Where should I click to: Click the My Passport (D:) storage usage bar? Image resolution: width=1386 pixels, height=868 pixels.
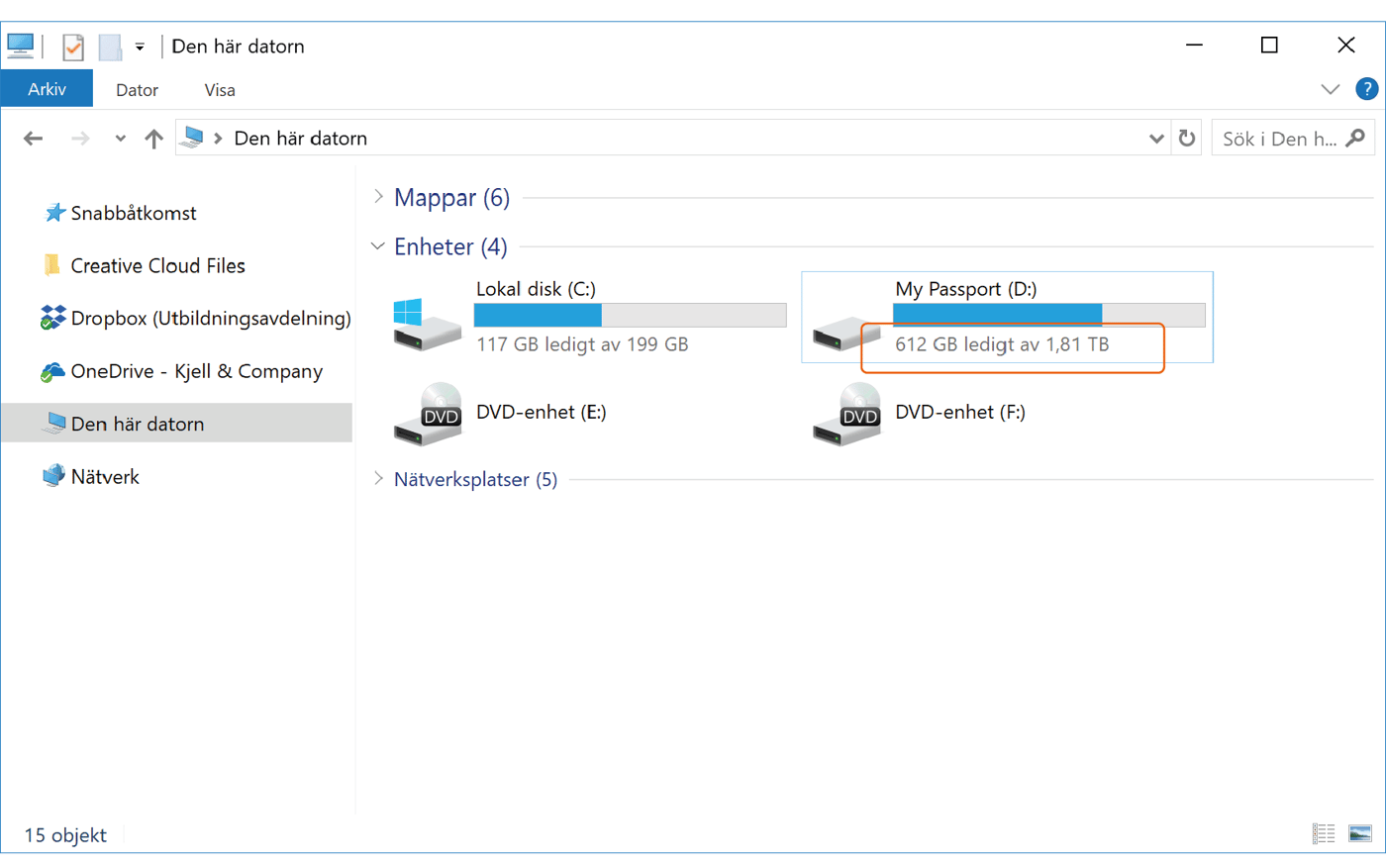coord(1048,315)
